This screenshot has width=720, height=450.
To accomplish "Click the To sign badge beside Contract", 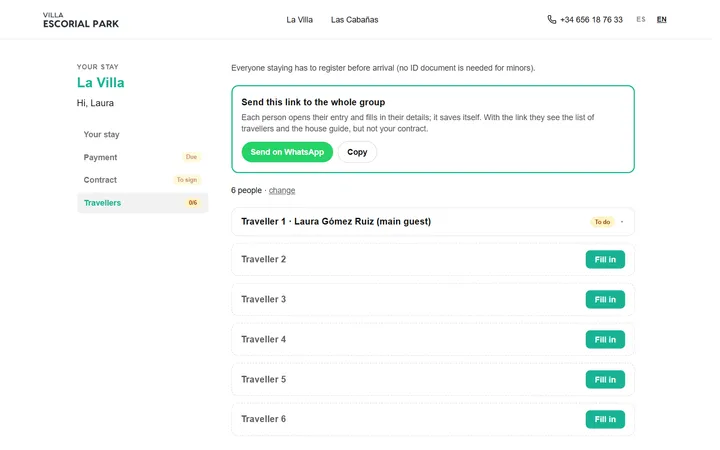I will [x=187, y=180].
